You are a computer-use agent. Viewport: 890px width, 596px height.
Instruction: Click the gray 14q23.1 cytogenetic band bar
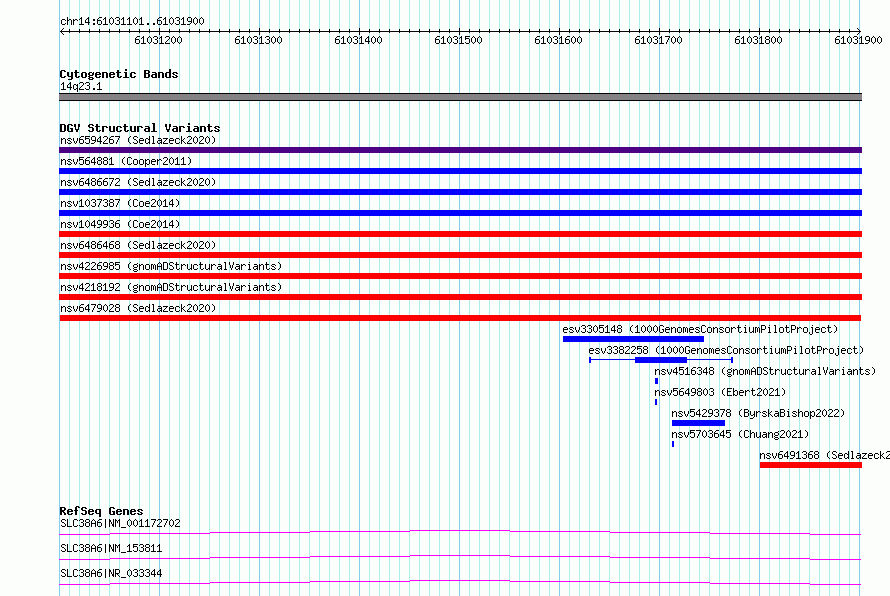coord(460,97)
